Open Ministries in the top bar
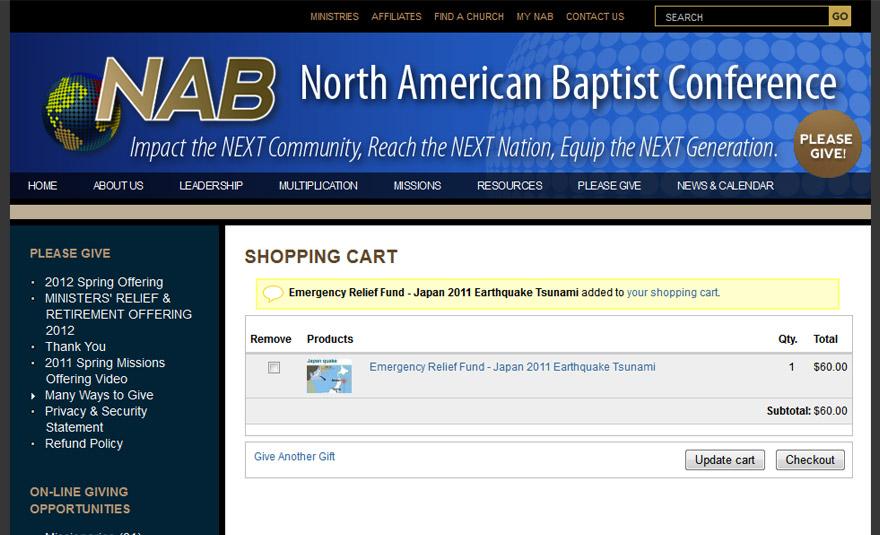Image resolution: width=880 pixels, height=535 pixels. point(334,17)
